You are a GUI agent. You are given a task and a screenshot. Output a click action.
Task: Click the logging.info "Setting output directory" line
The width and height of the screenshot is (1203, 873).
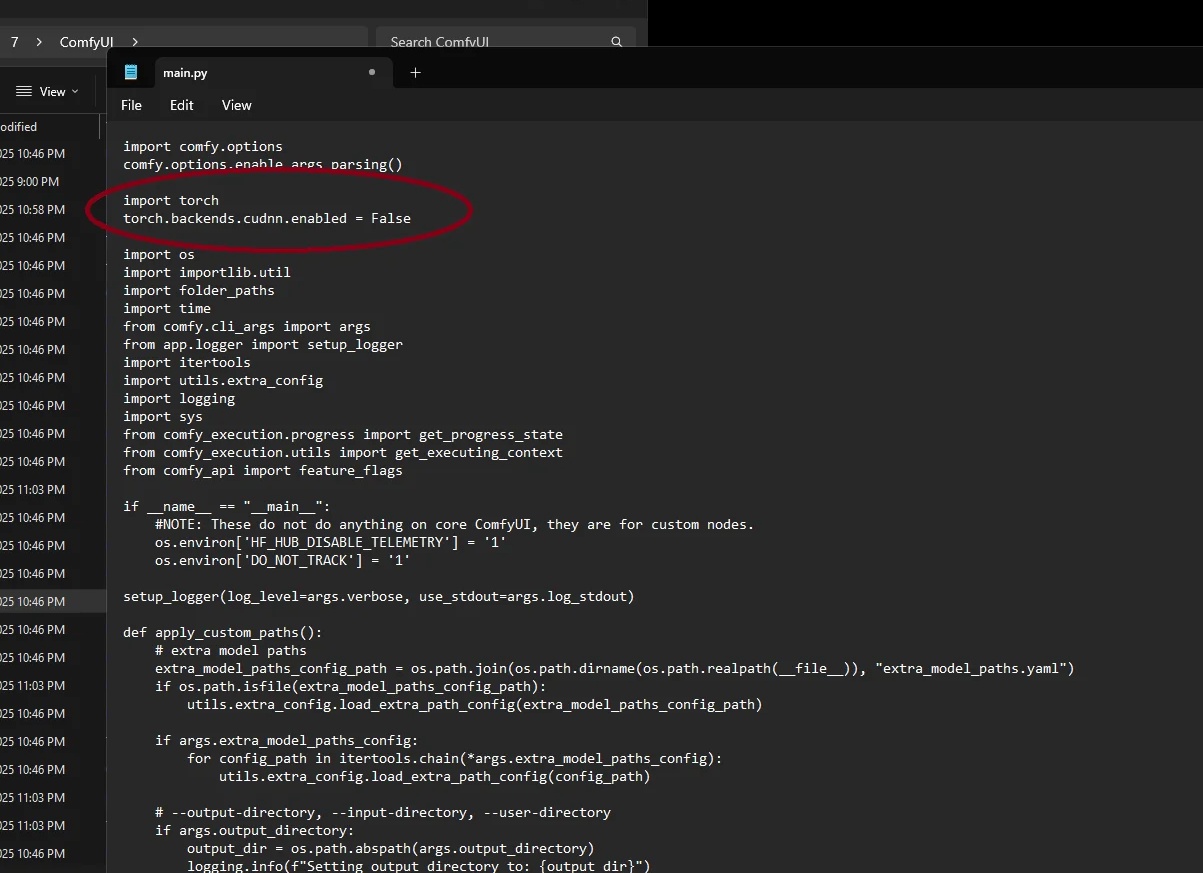419,866
